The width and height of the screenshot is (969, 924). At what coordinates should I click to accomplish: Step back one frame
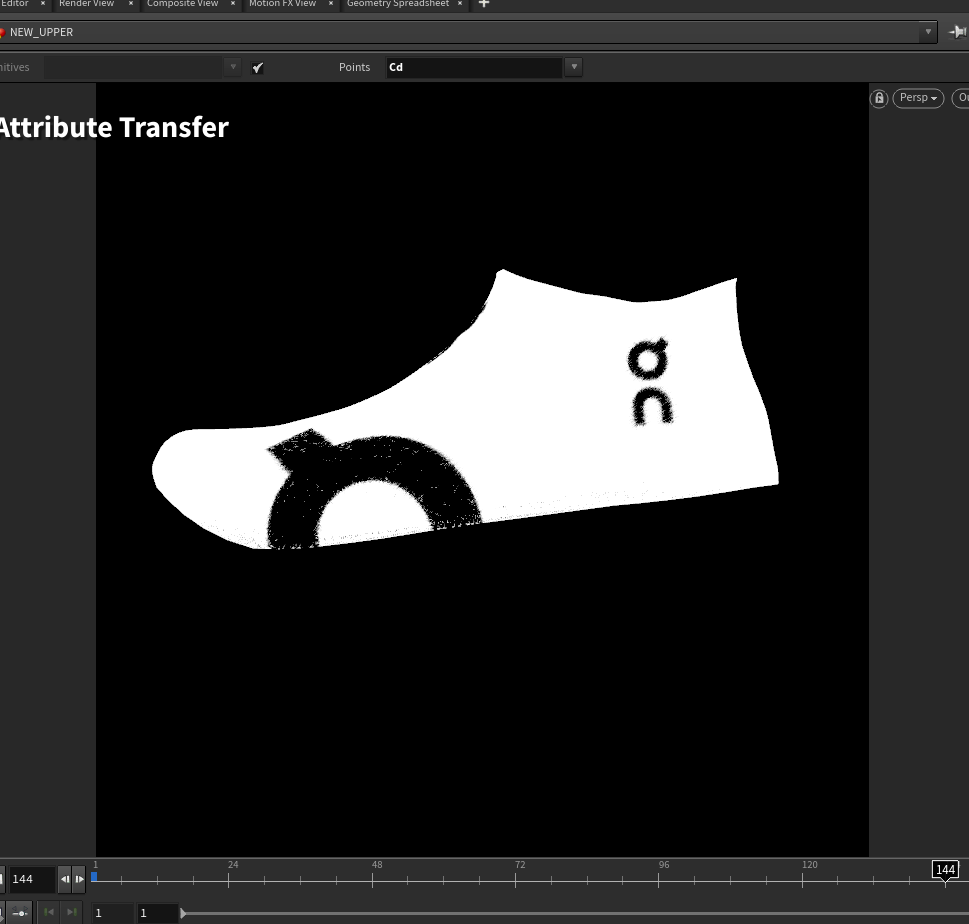pos(65,879)
